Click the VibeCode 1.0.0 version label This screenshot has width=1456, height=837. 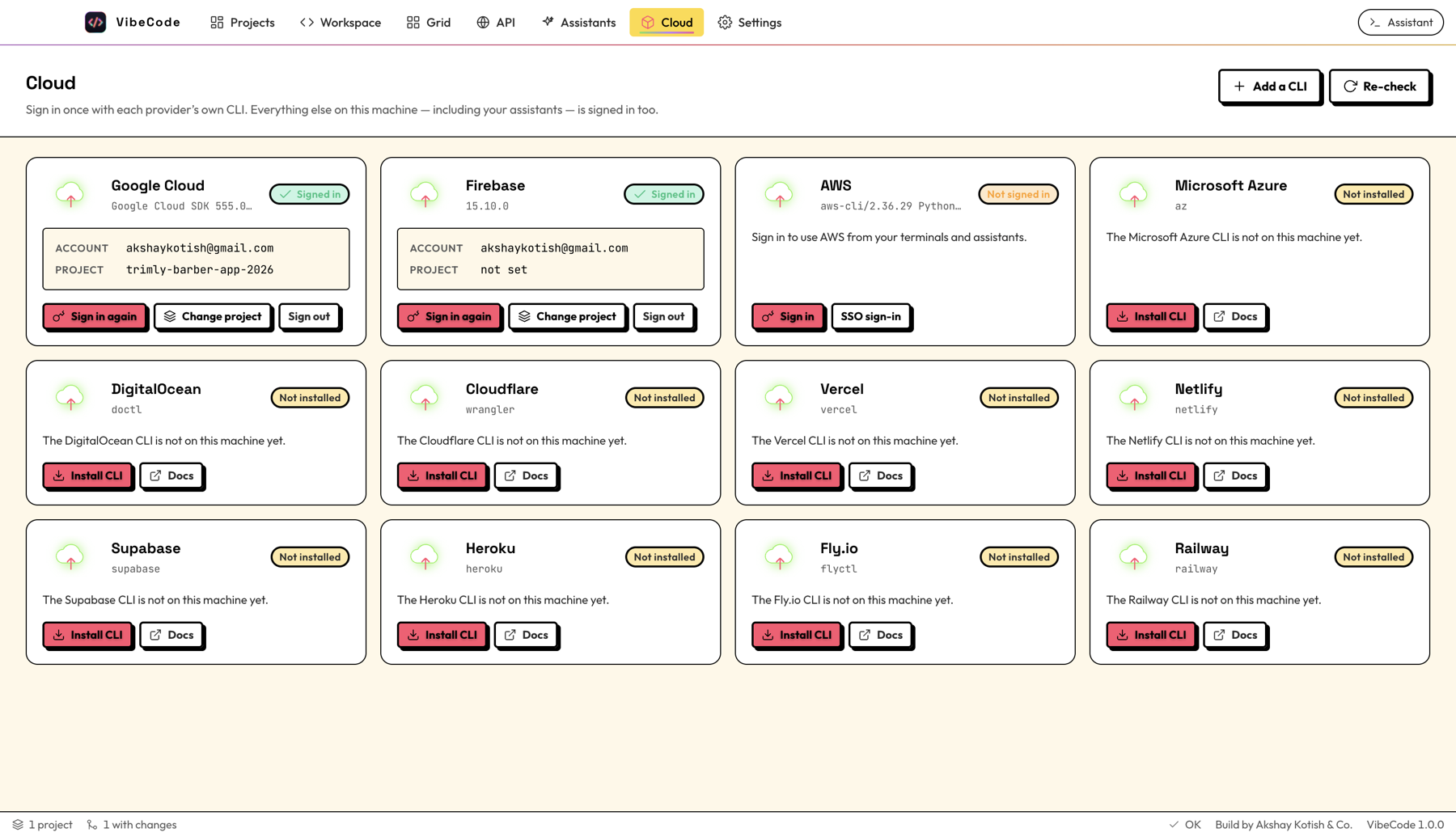pos(1405,825)
